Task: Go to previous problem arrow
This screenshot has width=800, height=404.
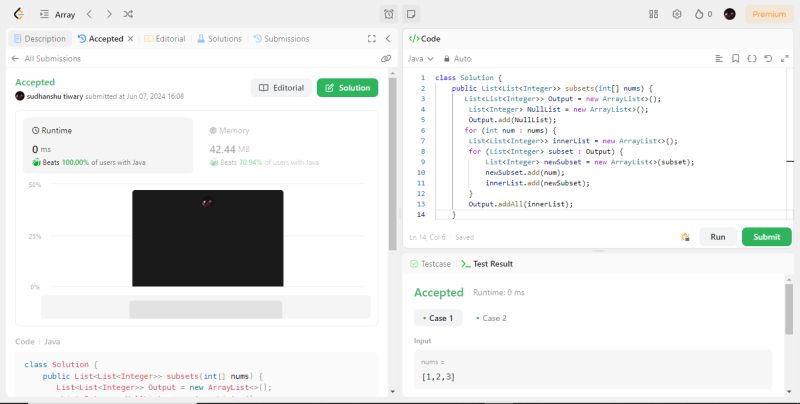Action: click(89, 14)
